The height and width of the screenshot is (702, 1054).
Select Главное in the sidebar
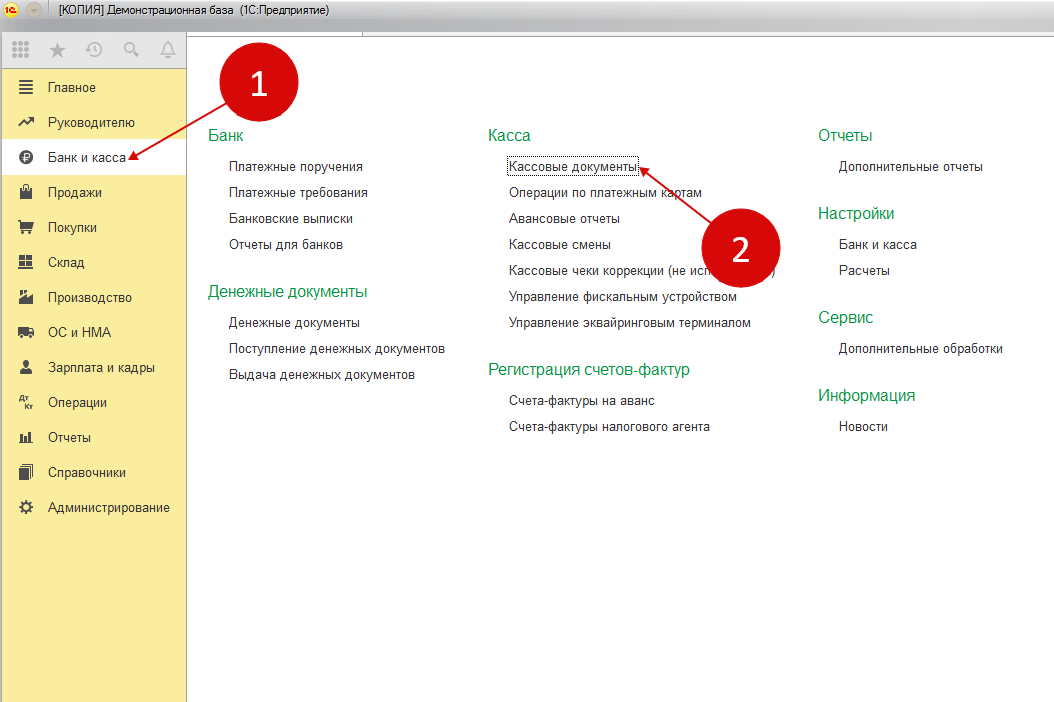[72, 88]
